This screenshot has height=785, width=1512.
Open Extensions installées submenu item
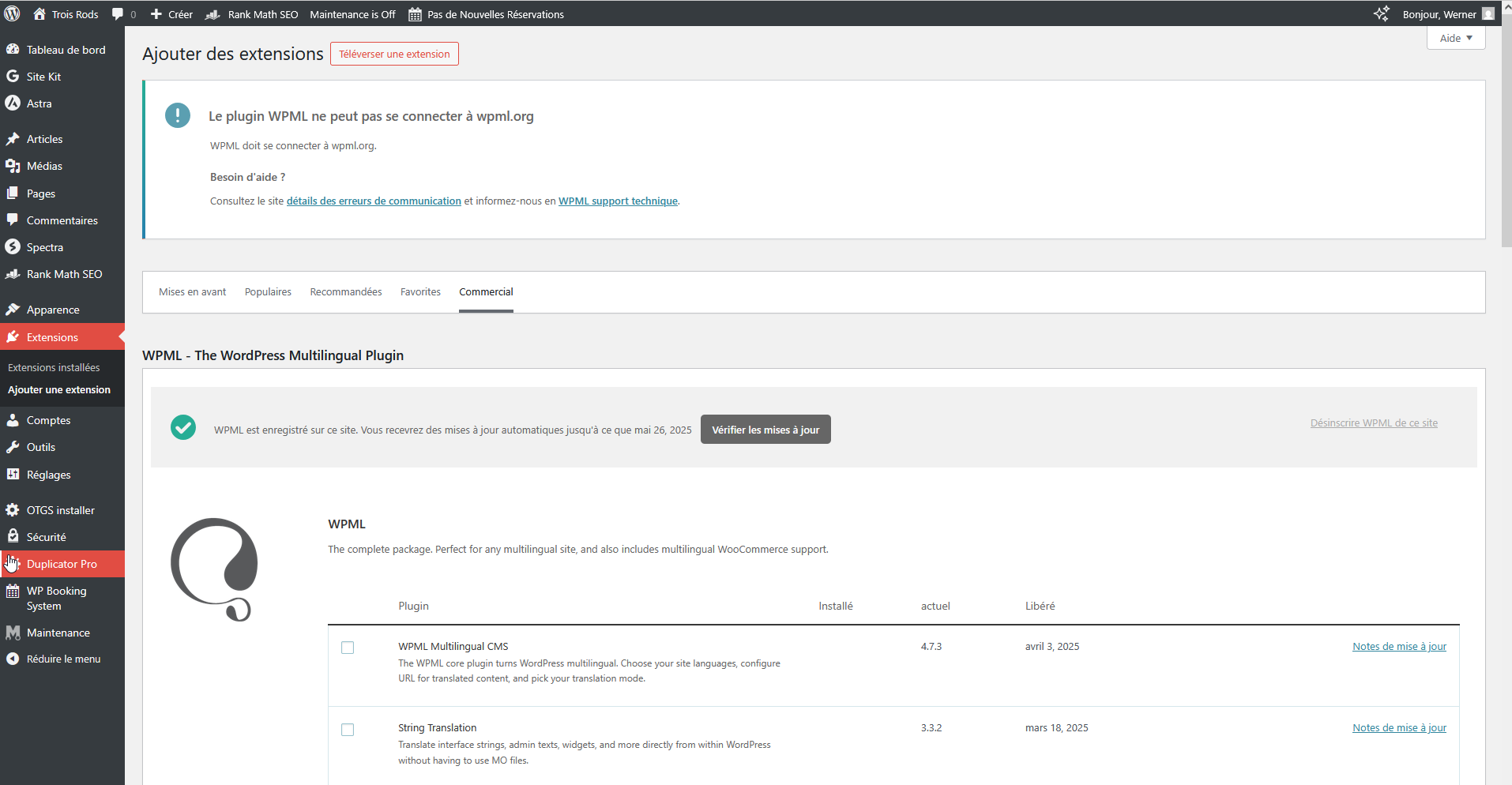pyautogui.click(x=54, y=367)
